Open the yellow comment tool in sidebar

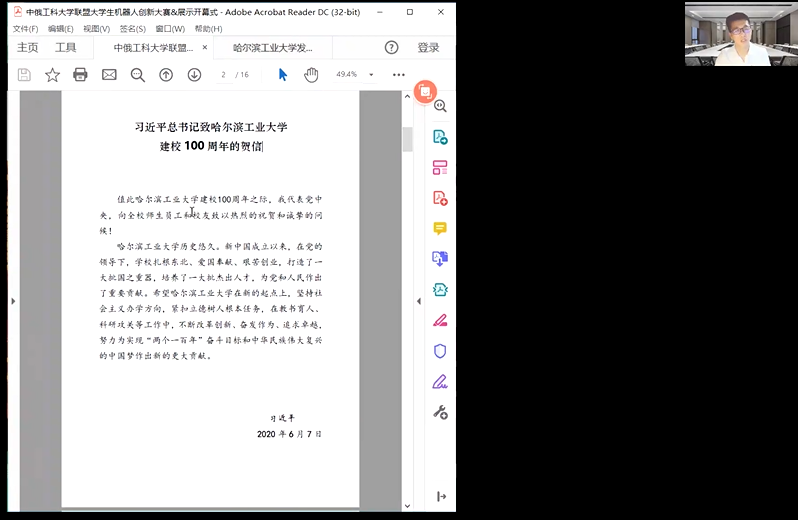440,229
